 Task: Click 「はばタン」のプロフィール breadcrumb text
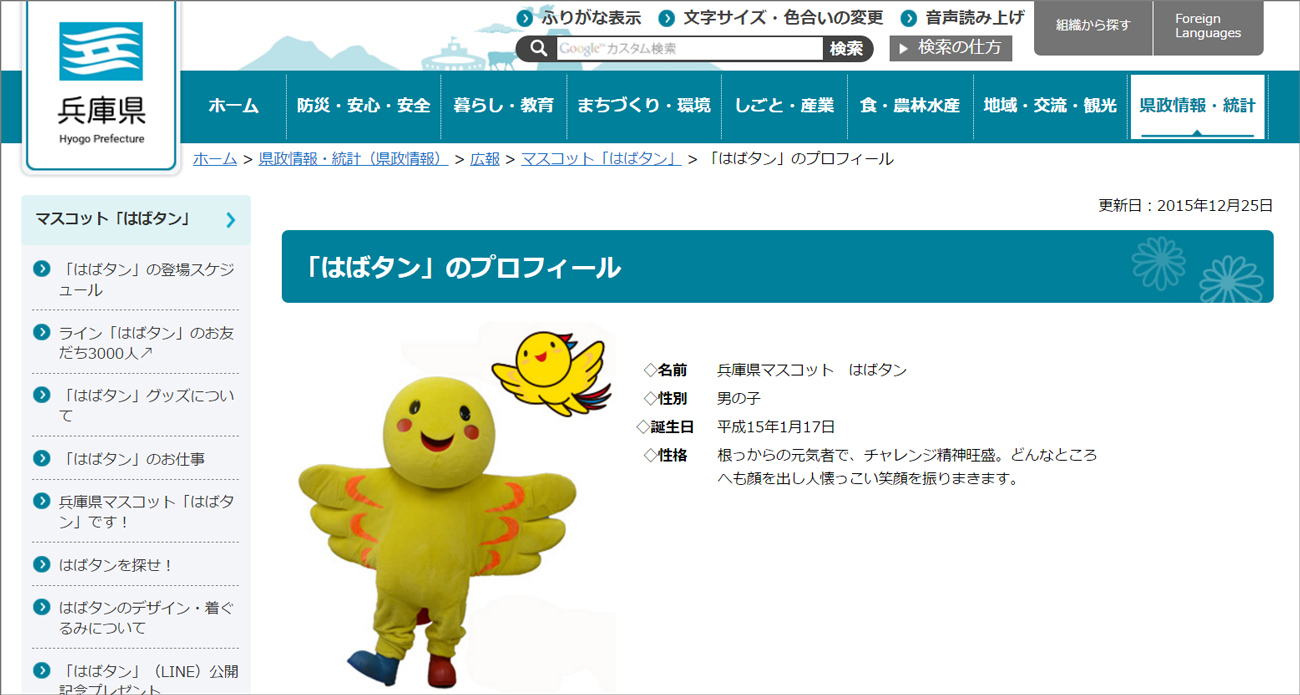click(800, 159)
